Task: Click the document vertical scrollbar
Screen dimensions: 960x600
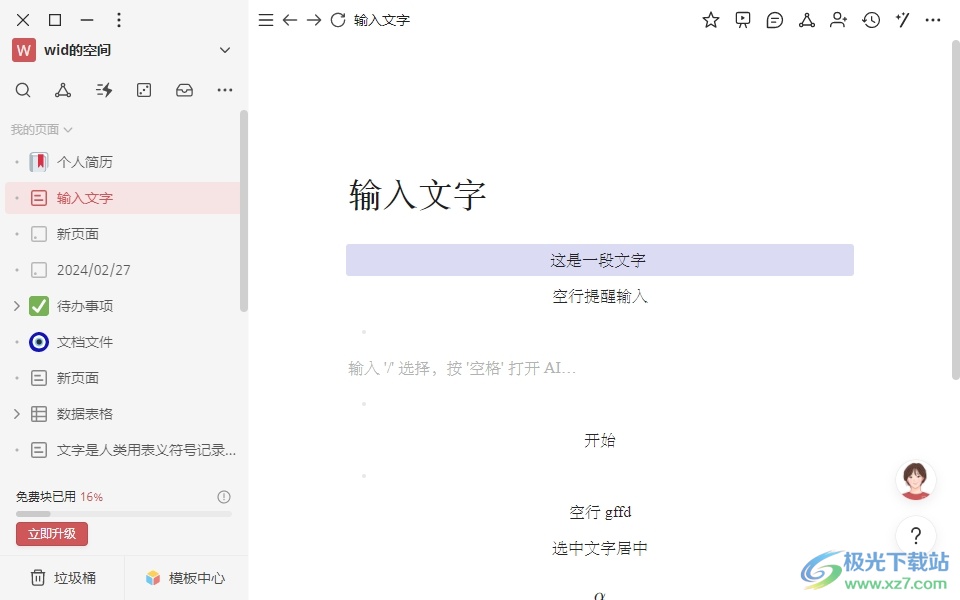Action: [955, 209]
